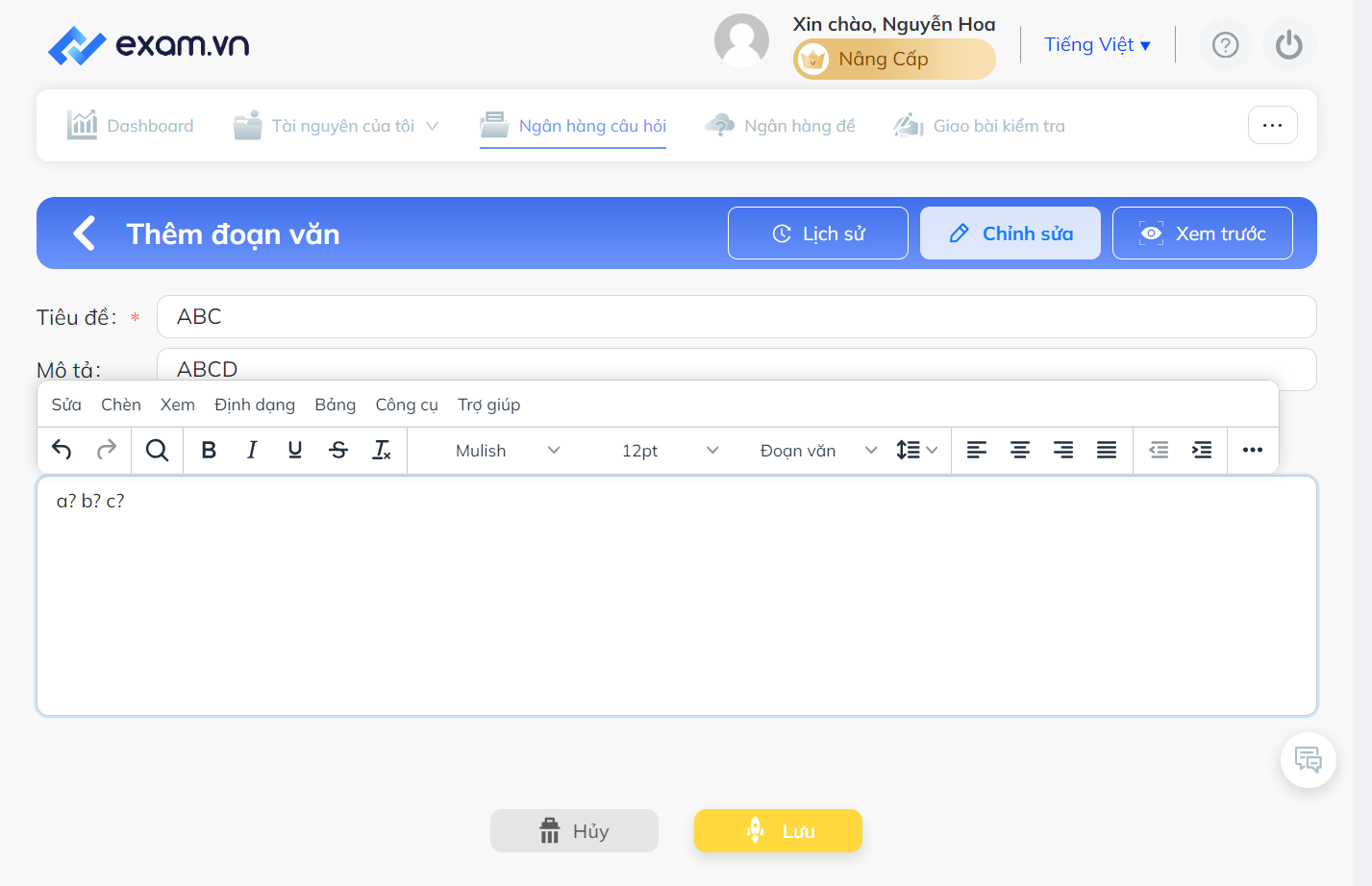This screenshot has width=1372, height=886.
Task: Click the Lưu save button
Action: click(x=778, y=831)
